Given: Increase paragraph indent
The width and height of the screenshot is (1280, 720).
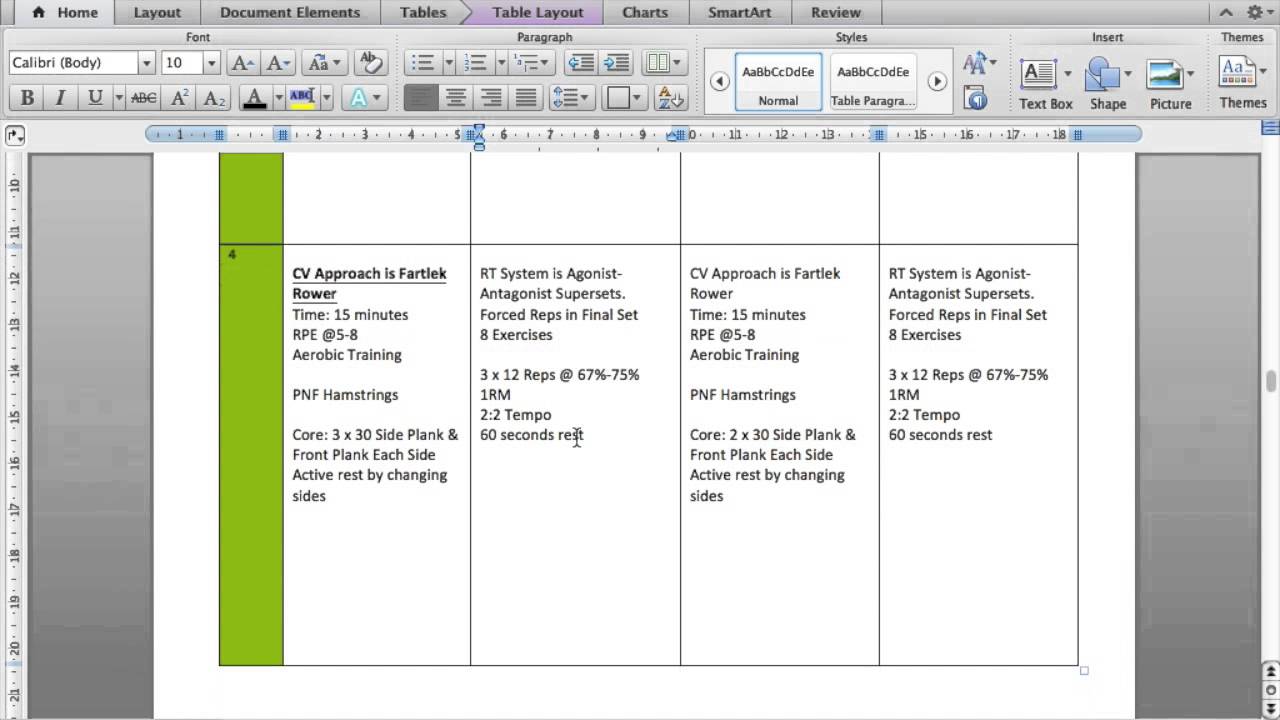Looking at the screenshot, I should click(616, 63).
